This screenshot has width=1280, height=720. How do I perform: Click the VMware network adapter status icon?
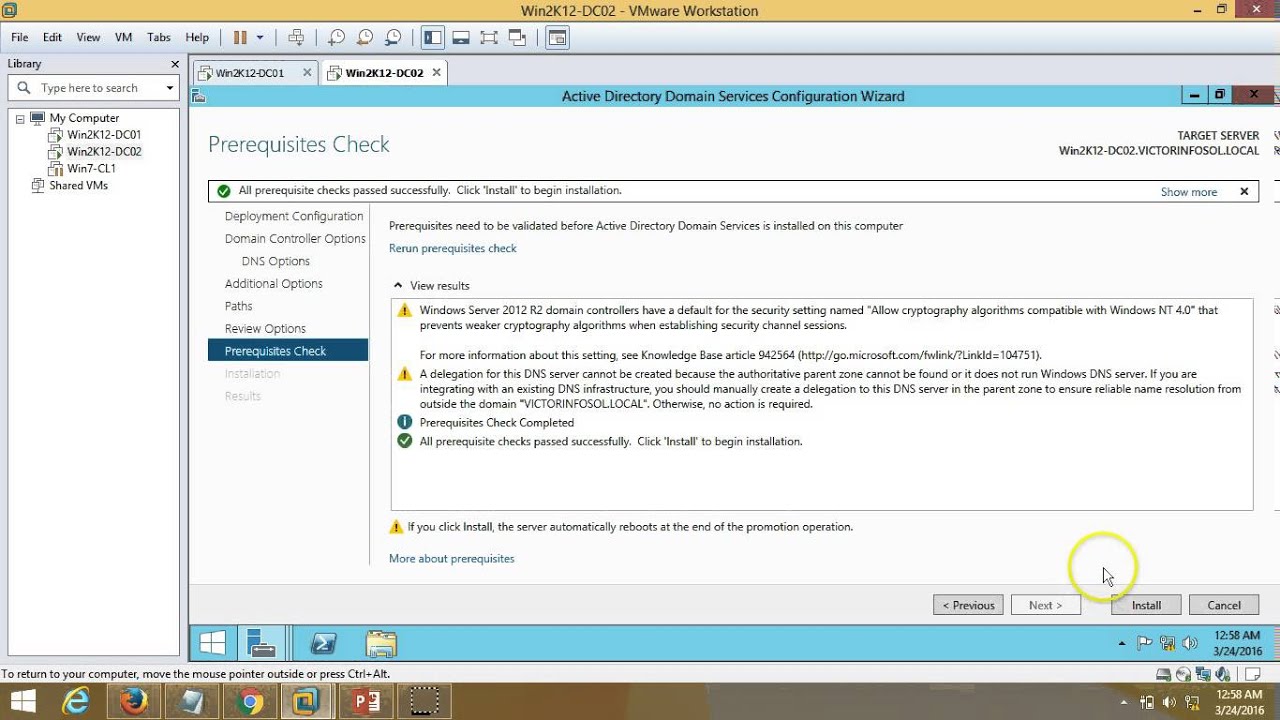(x=1204, y=674)
